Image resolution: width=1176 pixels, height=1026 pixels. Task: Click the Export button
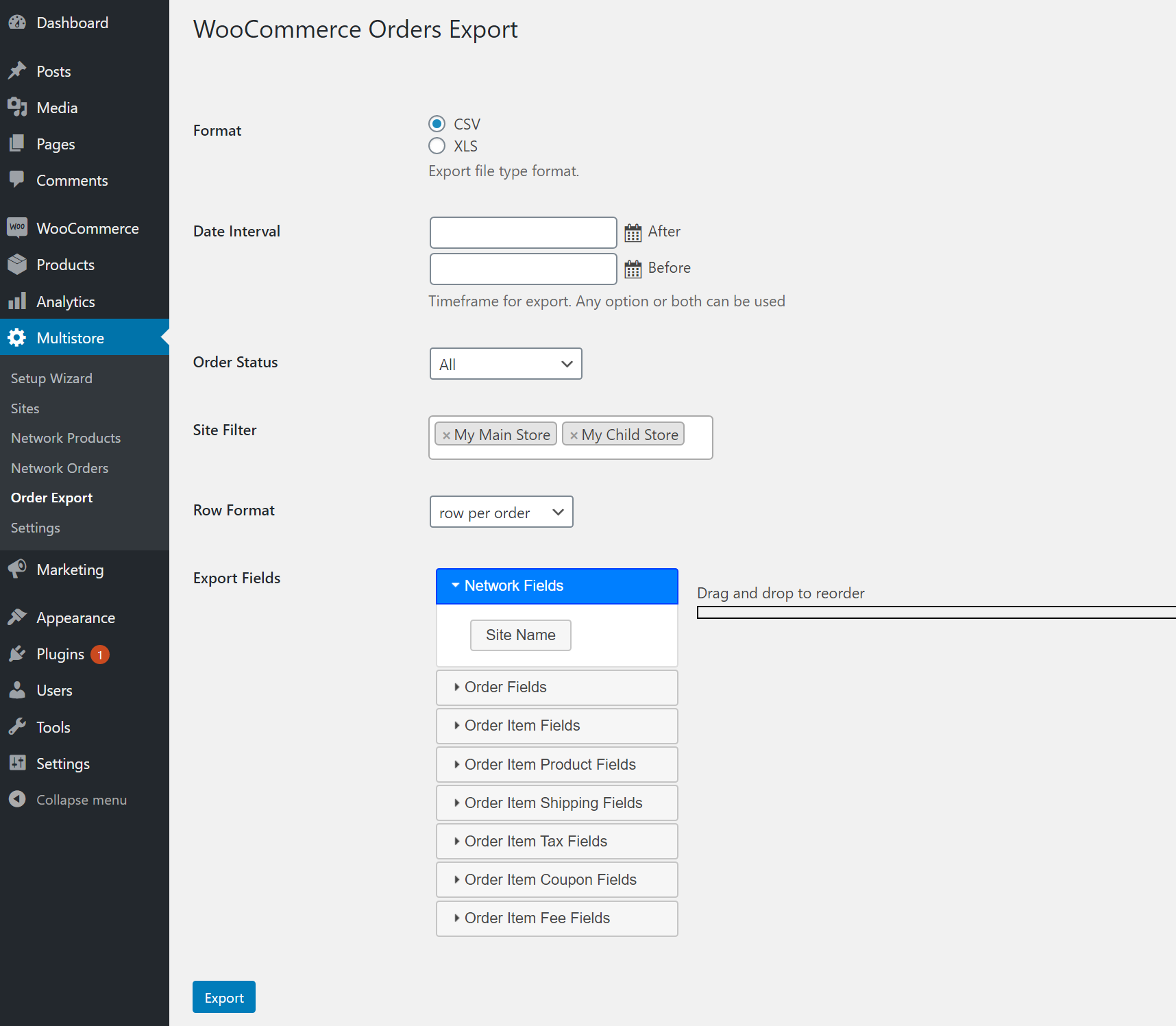224,997
